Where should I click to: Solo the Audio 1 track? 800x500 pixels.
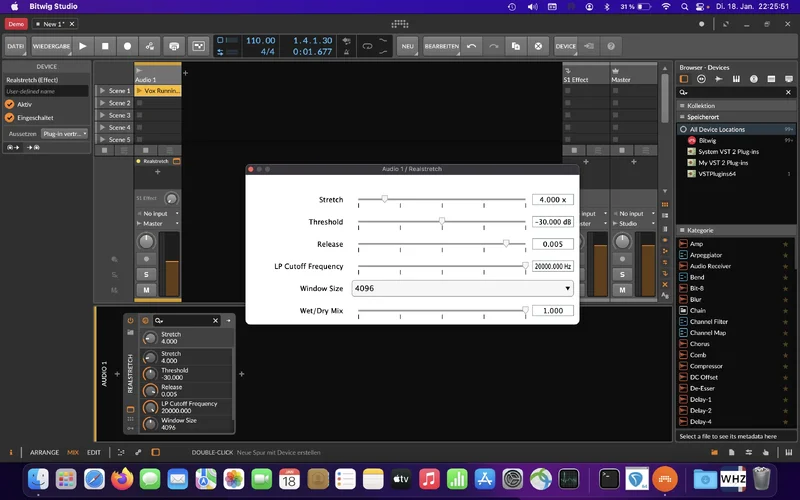click(146, 274)
